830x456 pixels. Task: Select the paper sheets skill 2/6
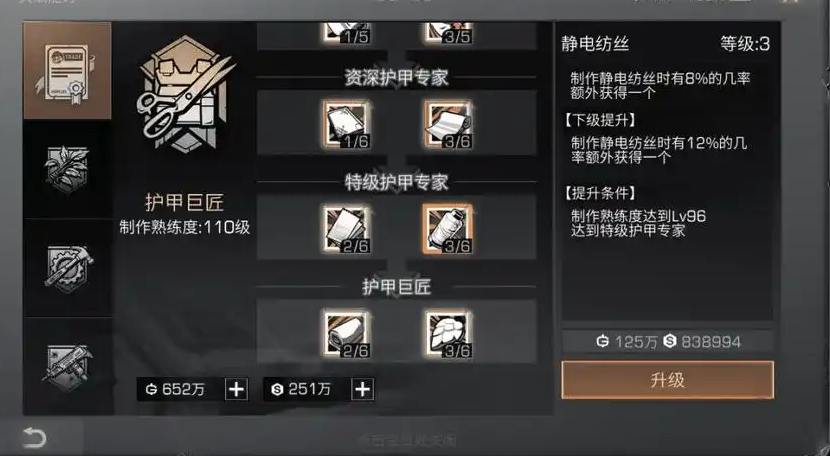(x=346, y=229)
